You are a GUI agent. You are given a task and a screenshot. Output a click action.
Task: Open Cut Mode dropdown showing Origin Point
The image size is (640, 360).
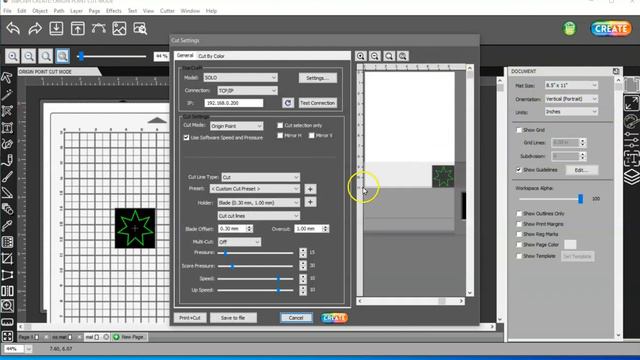[236, 126]
